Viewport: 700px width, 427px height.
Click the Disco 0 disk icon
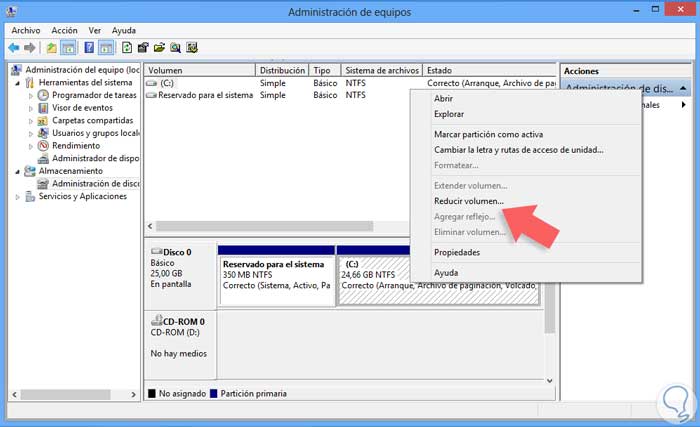[x=157, y=251]
